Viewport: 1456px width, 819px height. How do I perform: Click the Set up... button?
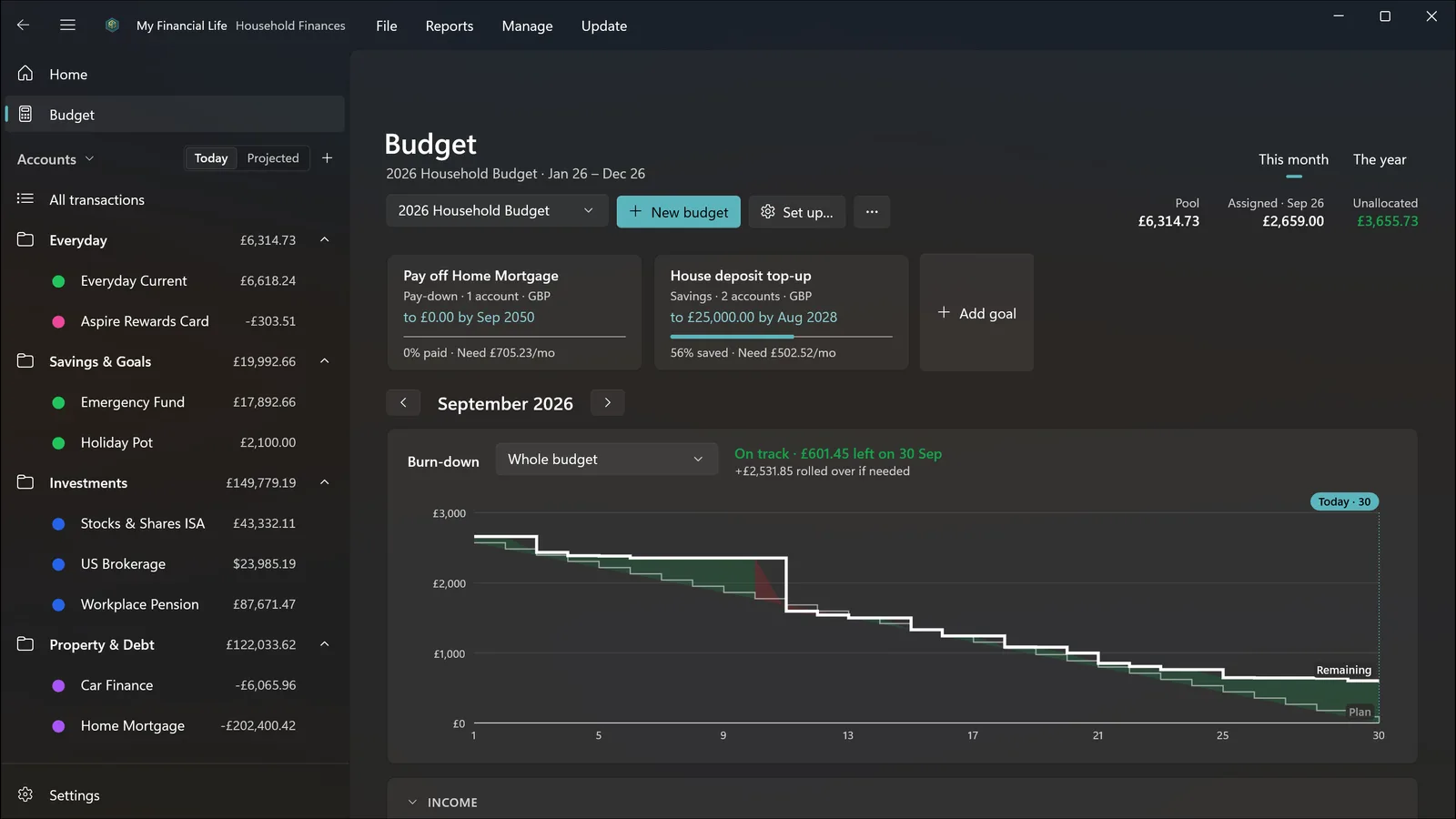point(797,212)
